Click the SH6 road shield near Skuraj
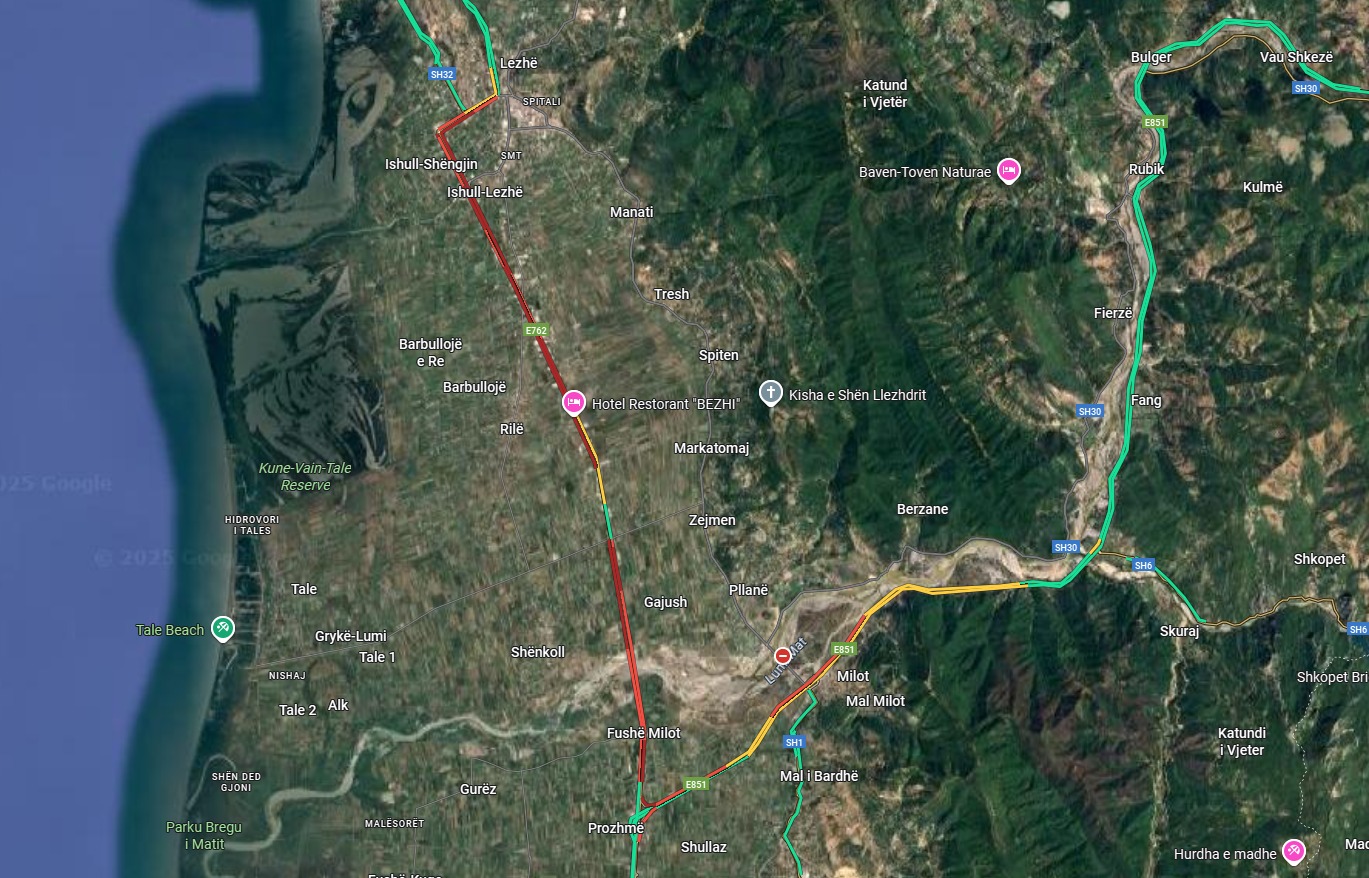The image size is (1369, 878). point(1143,566)
